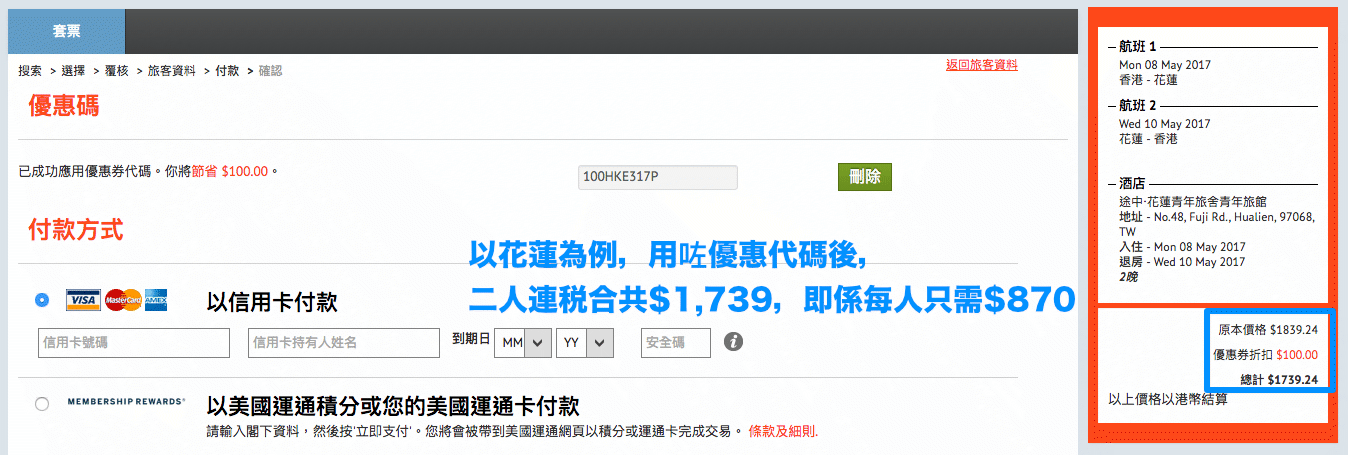Click the 刪除 coupon button

(864, 177)
